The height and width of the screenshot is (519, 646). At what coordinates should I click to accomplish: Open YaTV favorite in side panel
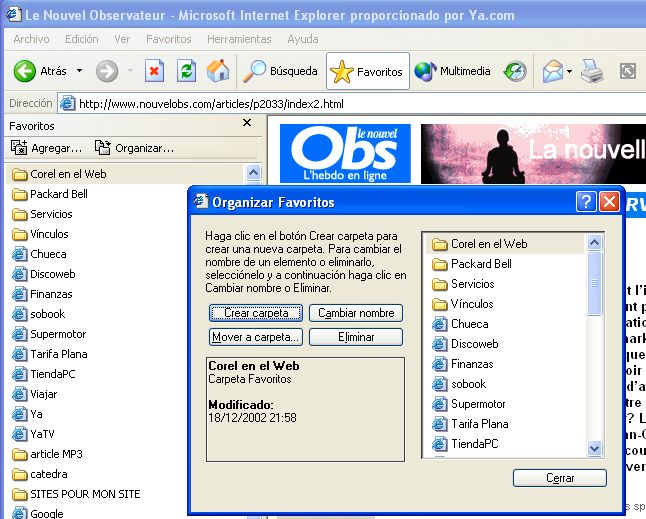33,434
